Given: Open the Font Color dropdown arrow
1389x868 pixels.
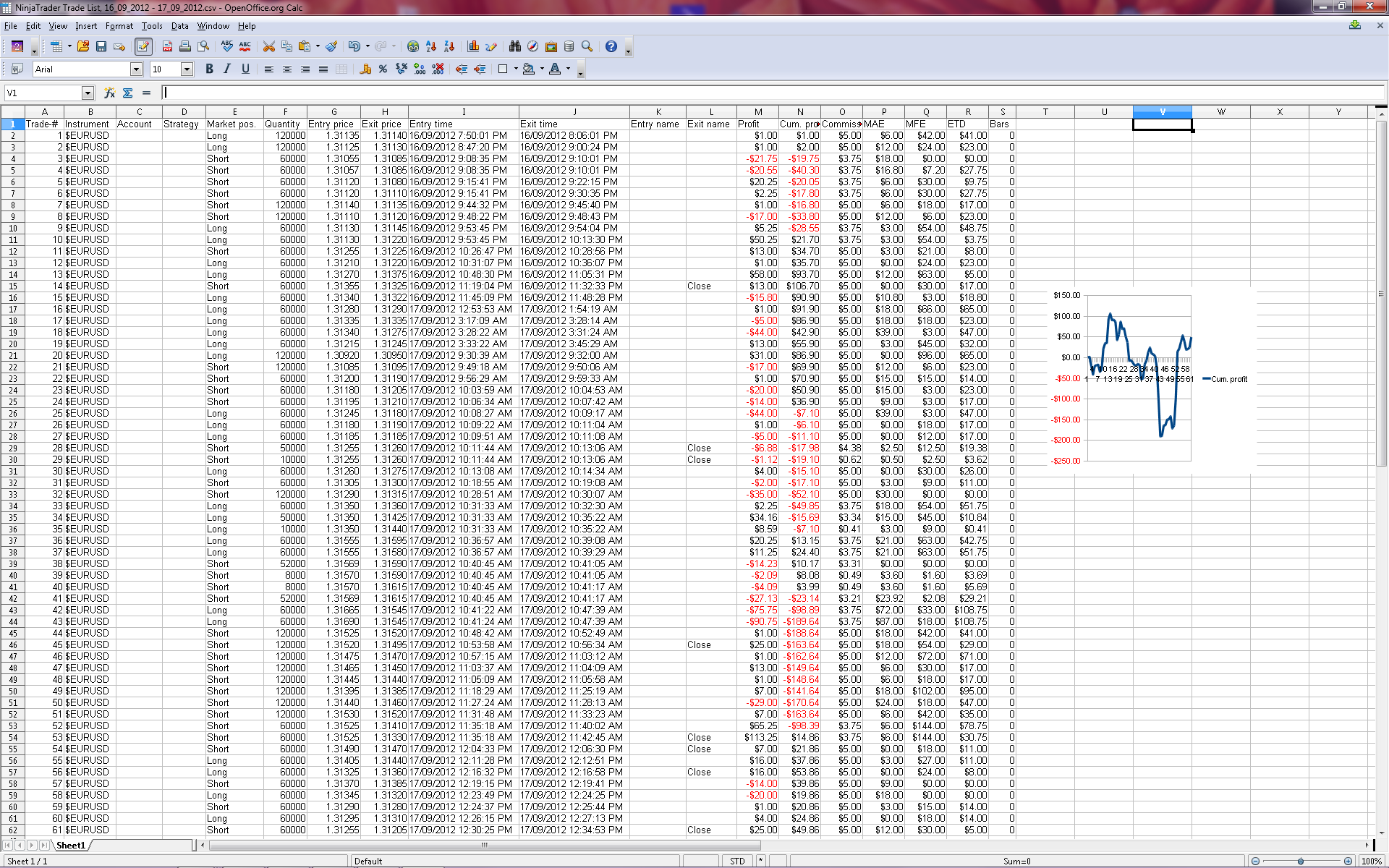Looking at the screenshot, I should coord(568,69).
